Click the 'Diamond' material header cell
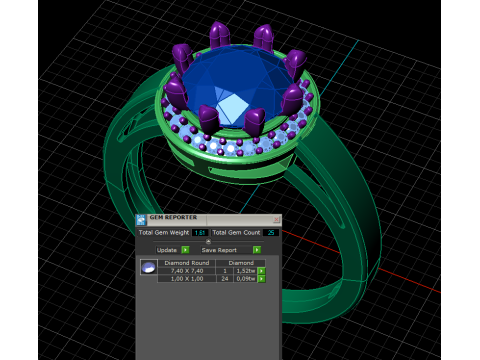This screenshot has width=480, height=360. 241,263
